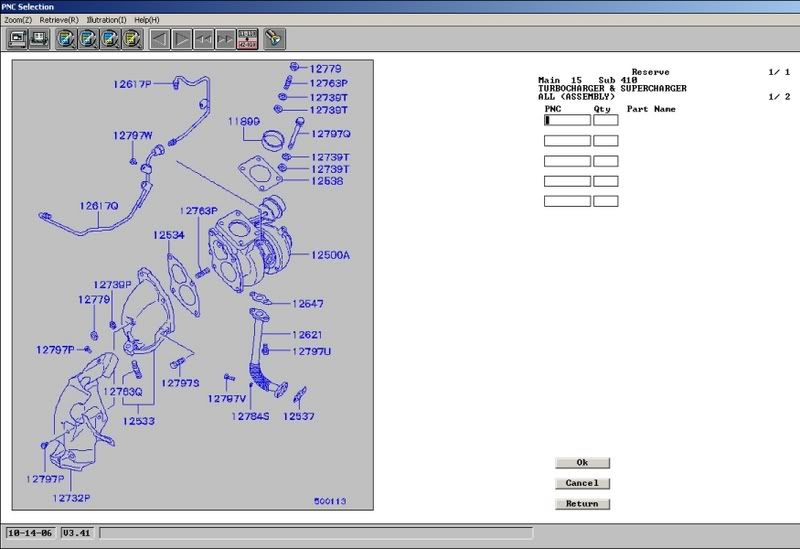Click the fourth yellow magnifier toolbar icon
Image resolution: width=800 pixels, height=549 pixels.
click(132, 40)
